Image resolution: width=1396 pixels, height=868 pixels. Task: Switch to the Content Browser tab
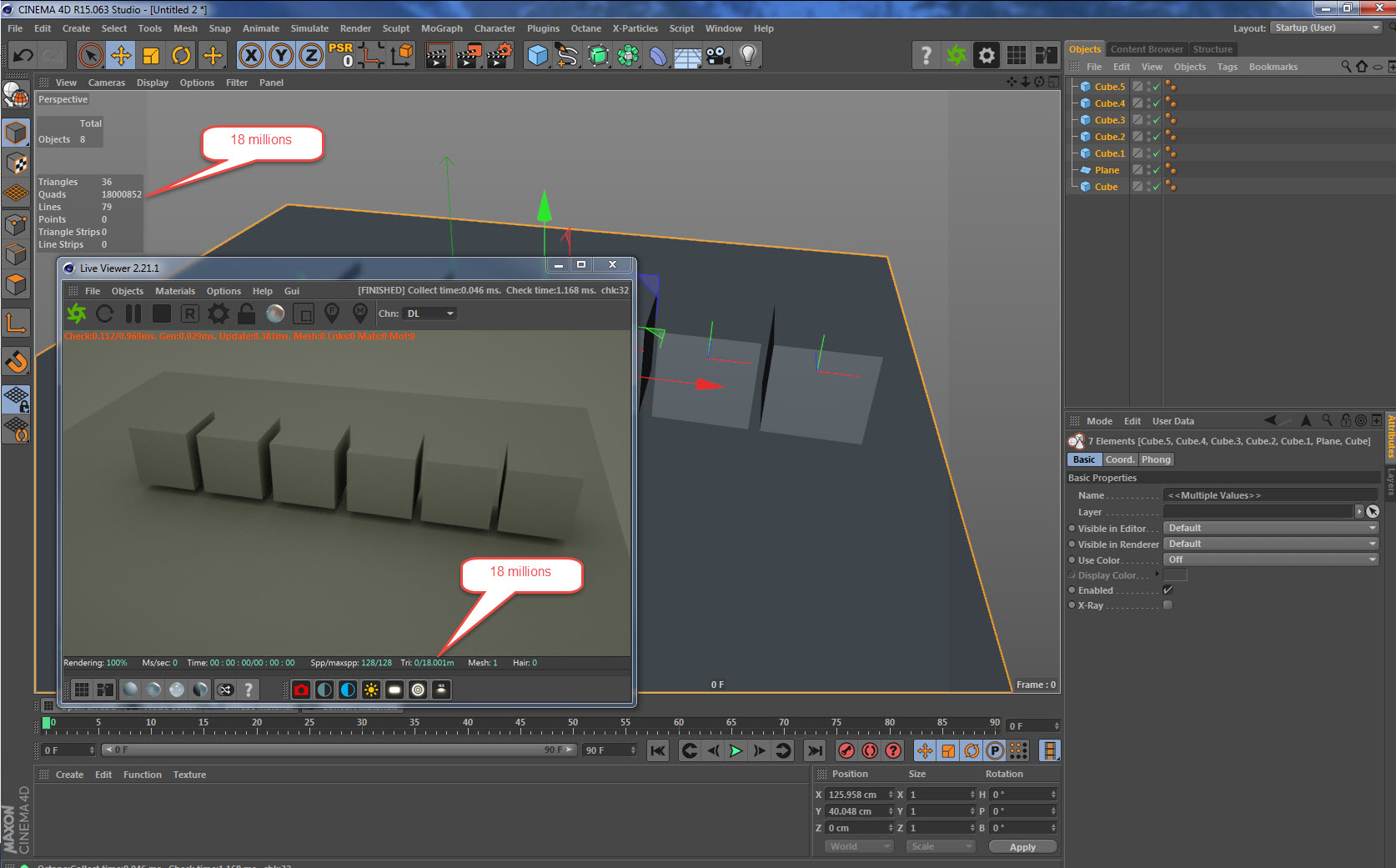[1147, 49]
